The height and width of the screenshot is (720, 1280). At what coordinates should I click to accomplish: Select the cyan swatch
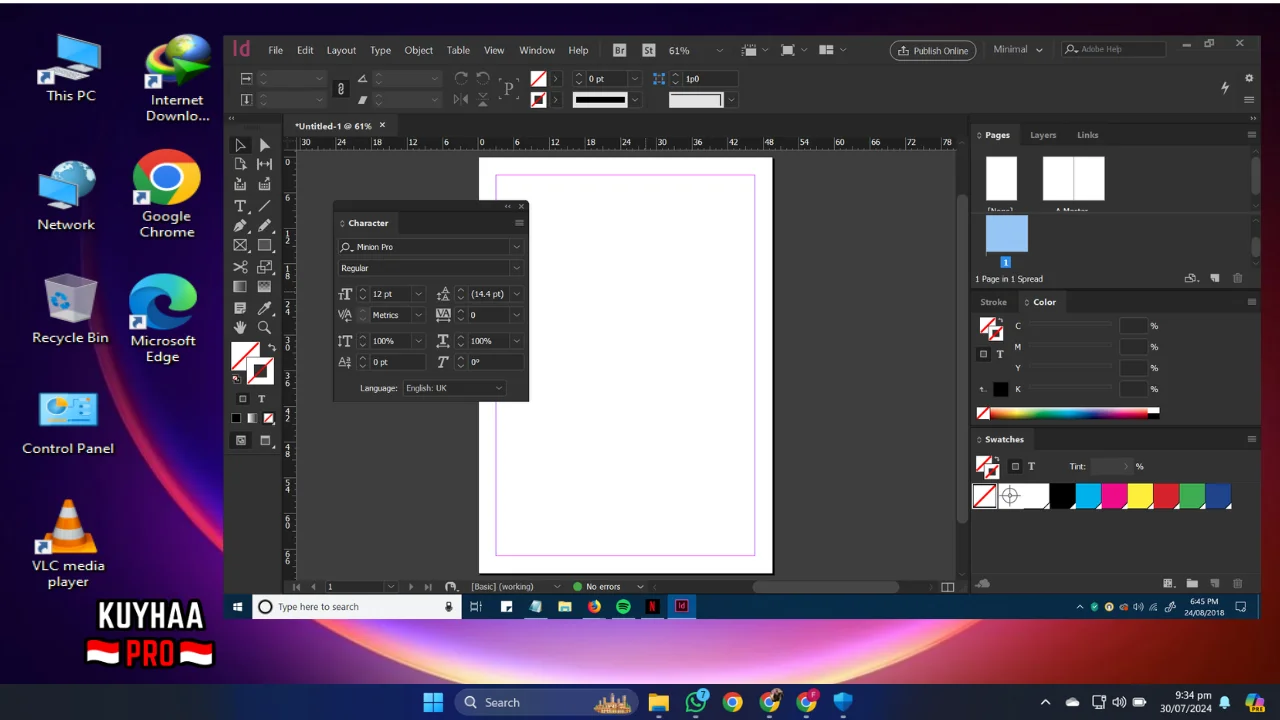(1088, 495)
